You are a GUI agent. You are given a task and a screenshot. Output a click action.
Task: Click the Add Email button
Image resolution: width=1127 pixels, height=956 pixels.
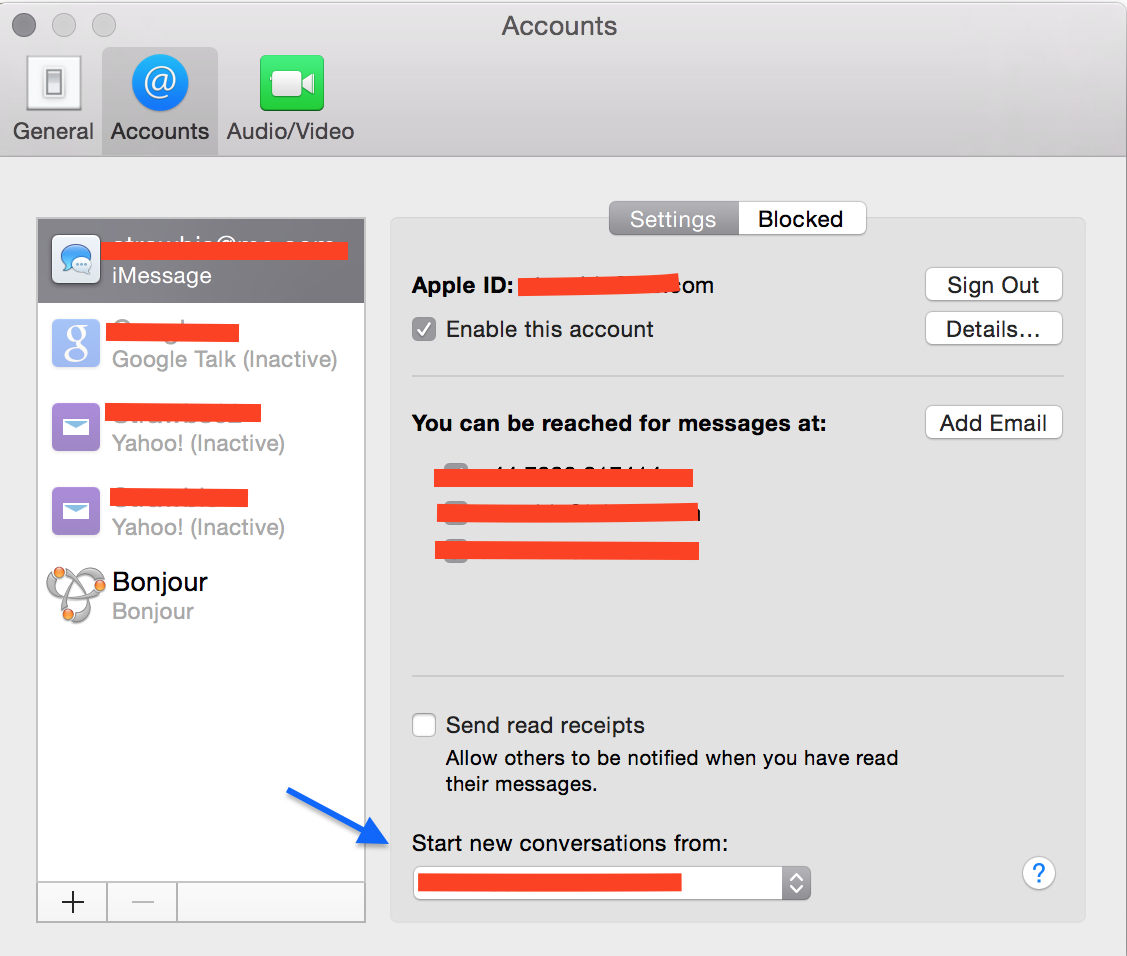[993, 423]
